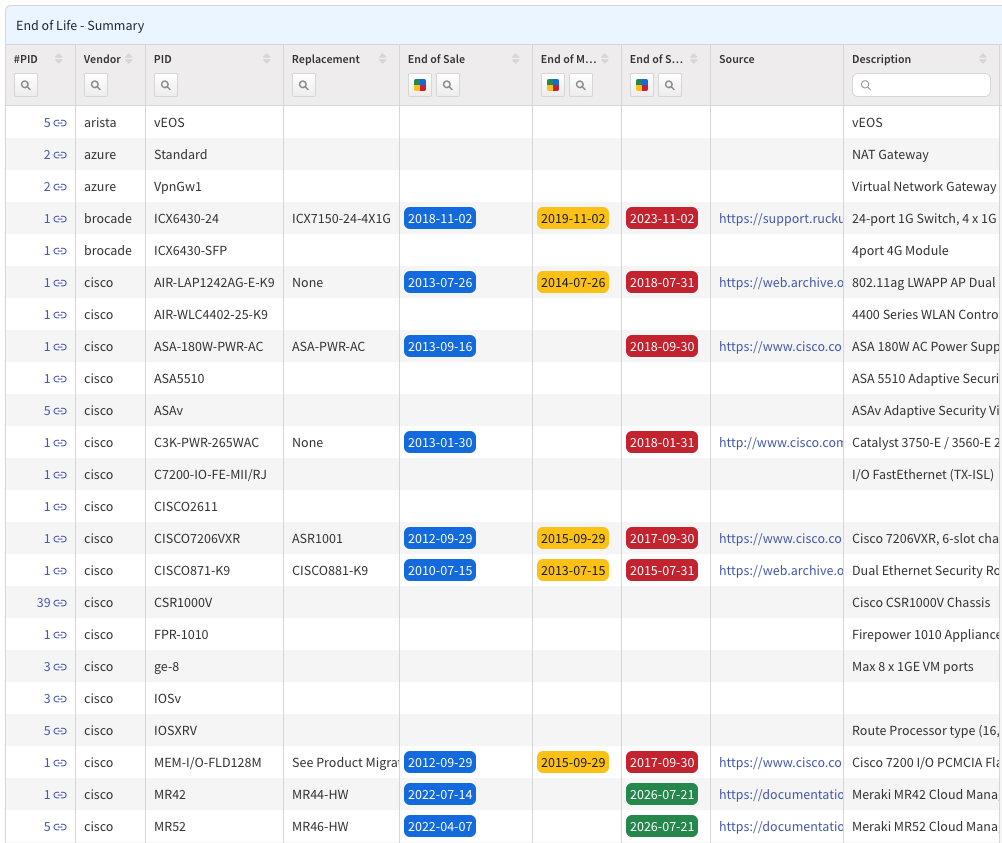Open the search icon under Vendor column
The image size is (1002, 843).
[x=96, y=85]
